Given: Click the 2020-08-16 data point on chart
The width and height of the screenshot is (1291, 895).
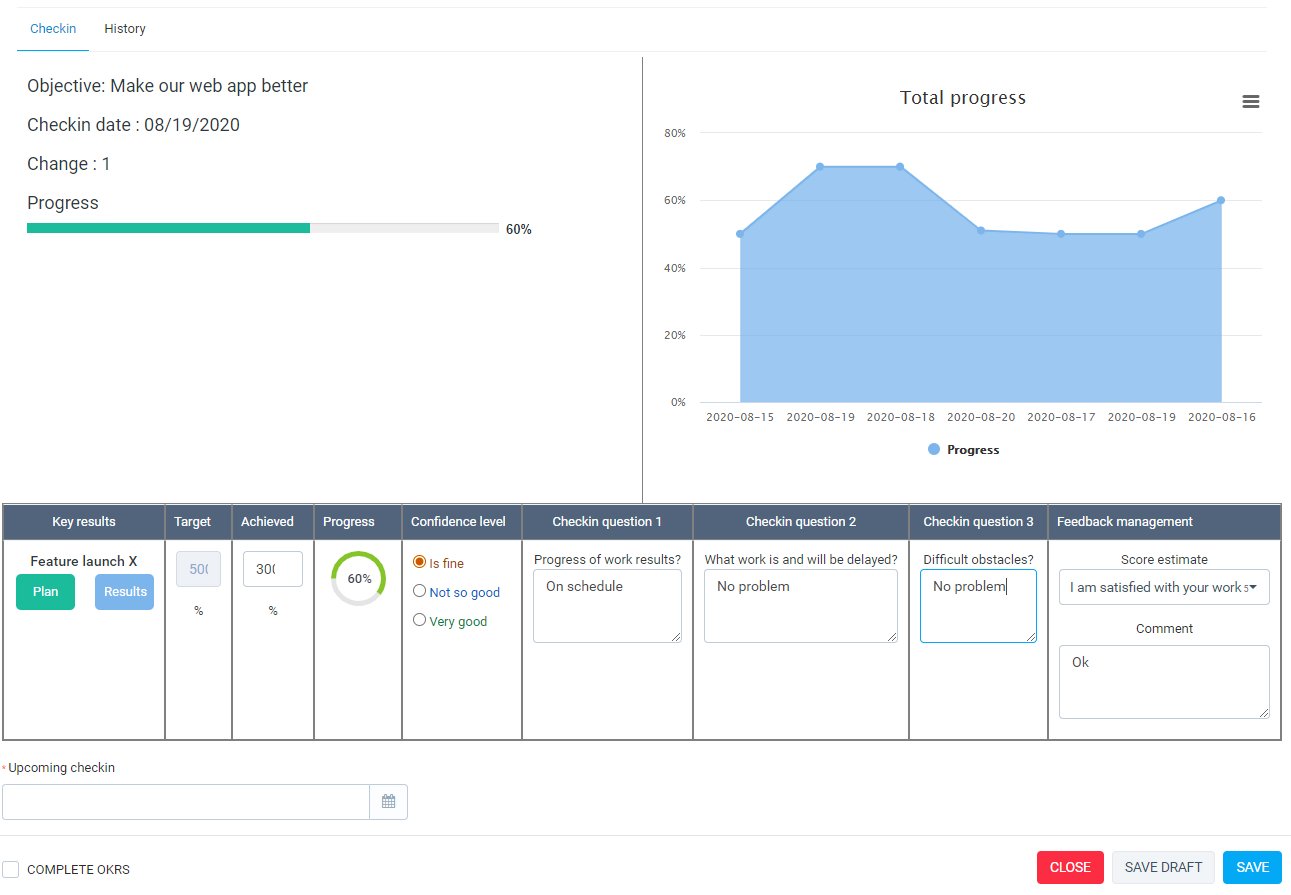Looking at the screenshot, I should click(x=1221, y=201).
